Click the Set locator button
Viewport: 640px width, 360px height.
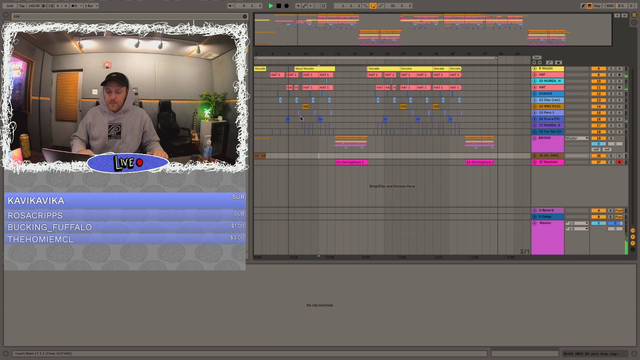[x=537, y=58]
